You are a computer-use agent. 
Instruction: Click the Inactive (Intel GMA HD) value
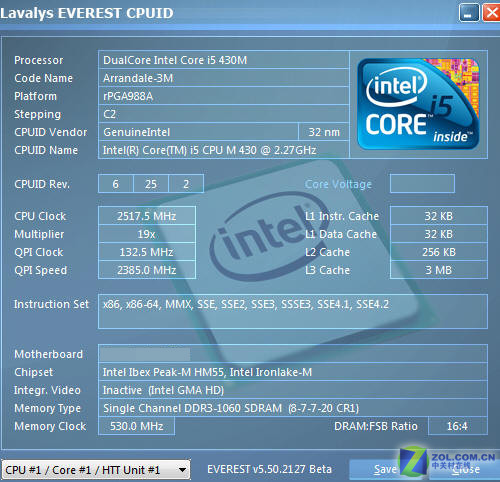(x=293, y=390)
